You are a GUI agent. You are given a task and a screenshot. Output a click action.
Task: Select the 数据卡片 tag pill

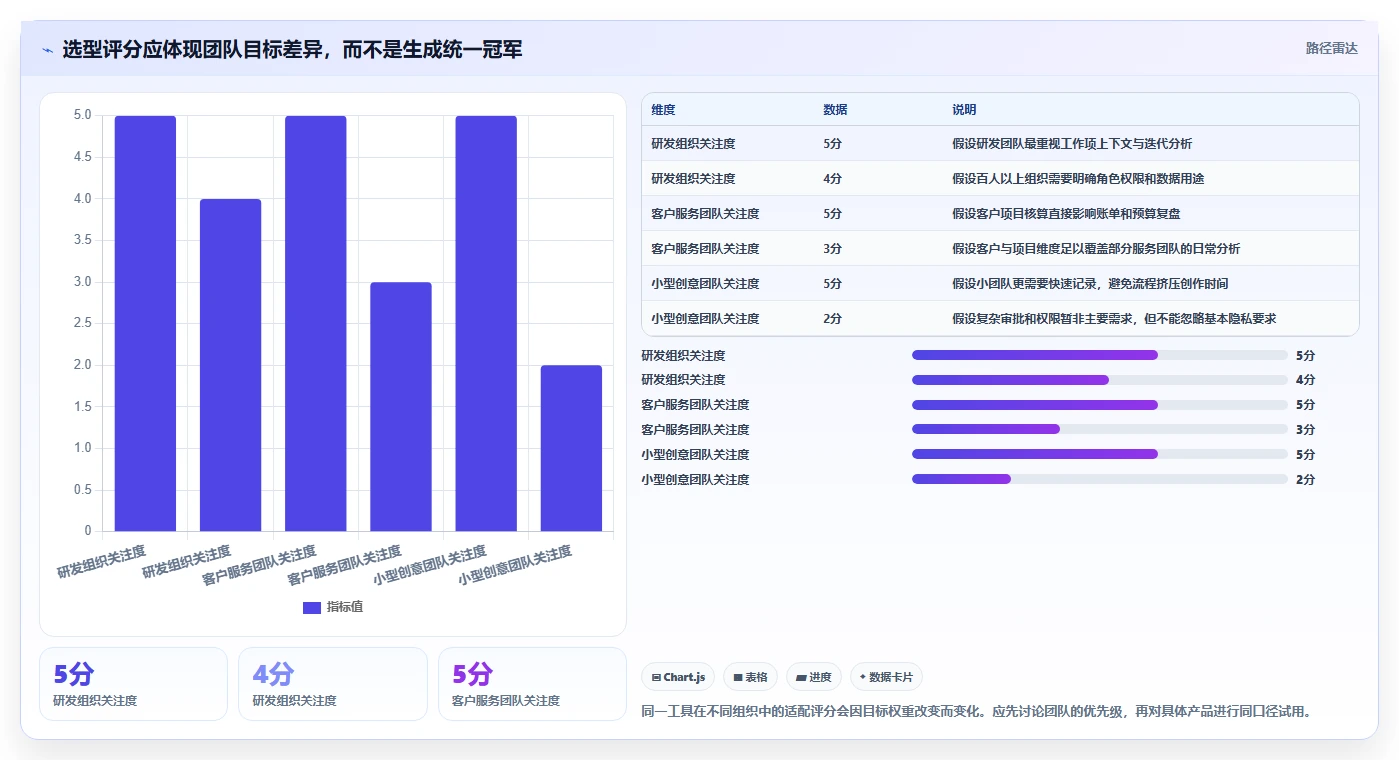pyautogui.click(x=887, y=677)
